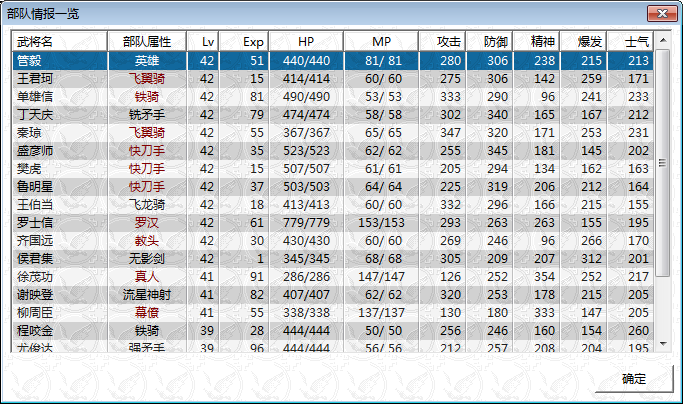Sort by 攻击 column header
The height and width of the screenshot is (404, 683).
pos(443,42)
